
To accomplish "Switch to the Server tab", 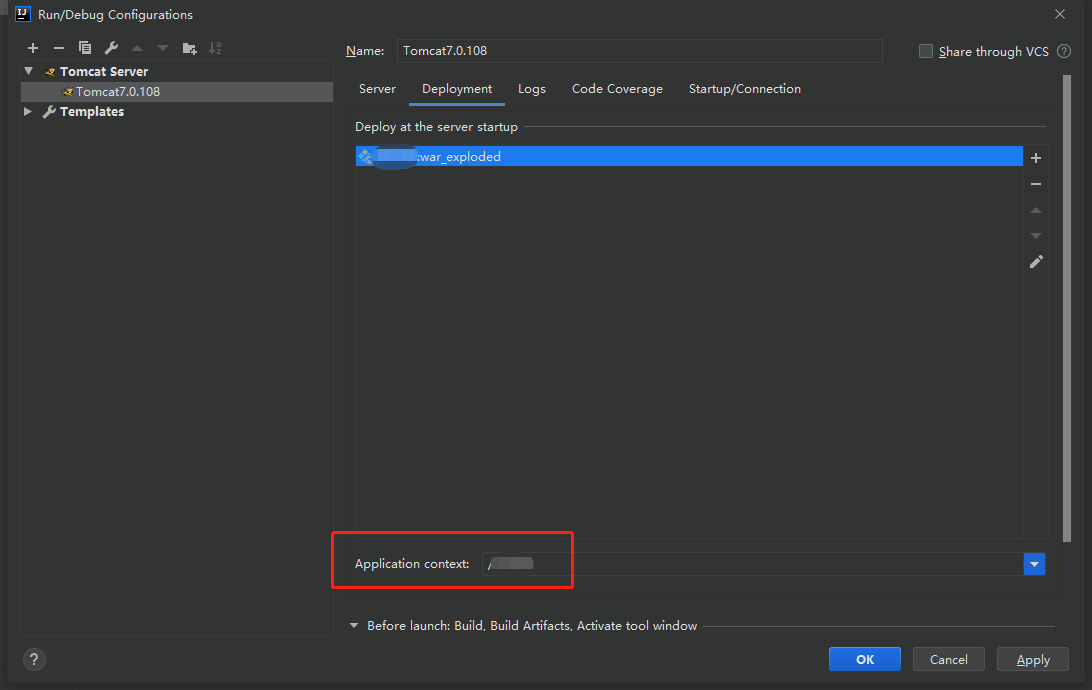I will (x=377, y=89).
